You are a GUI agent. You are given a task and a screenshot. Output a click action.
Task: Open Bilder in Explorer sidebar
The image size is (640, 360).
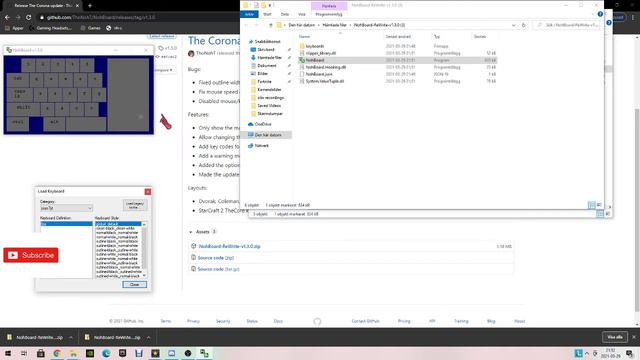coord(262,73)
